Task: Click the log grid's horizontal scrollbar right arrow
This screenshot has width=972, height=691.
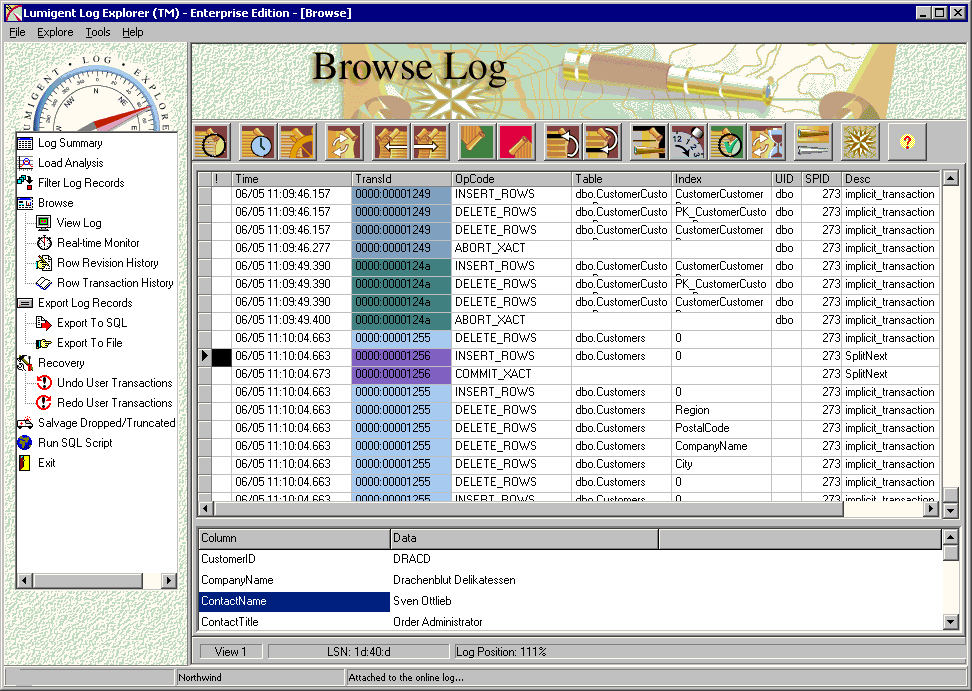Action: 930,509
